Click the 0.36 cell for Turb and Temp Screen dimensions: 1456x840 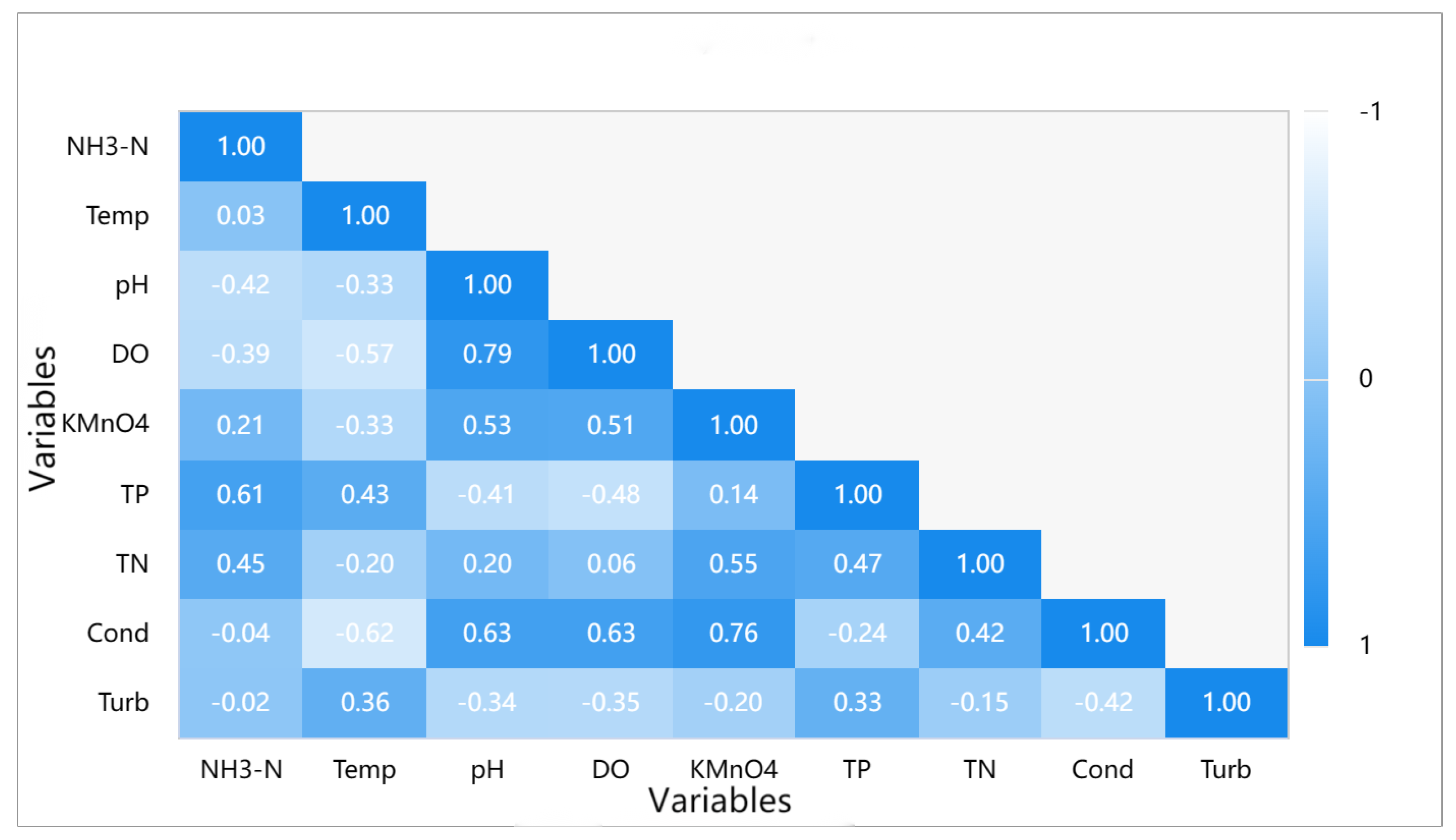[364, 703]
